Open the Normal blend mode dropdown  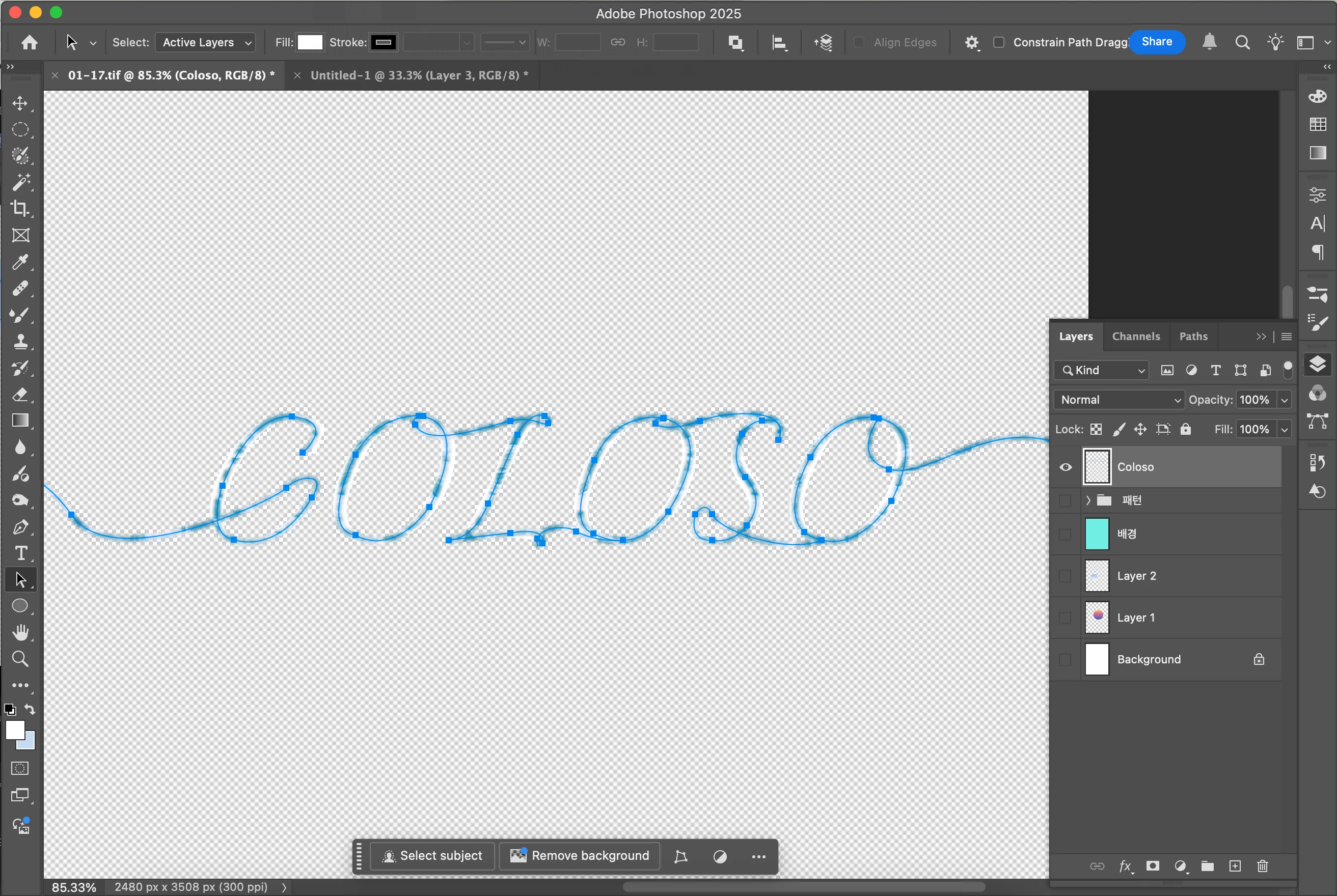click(x=1119, y=400)
